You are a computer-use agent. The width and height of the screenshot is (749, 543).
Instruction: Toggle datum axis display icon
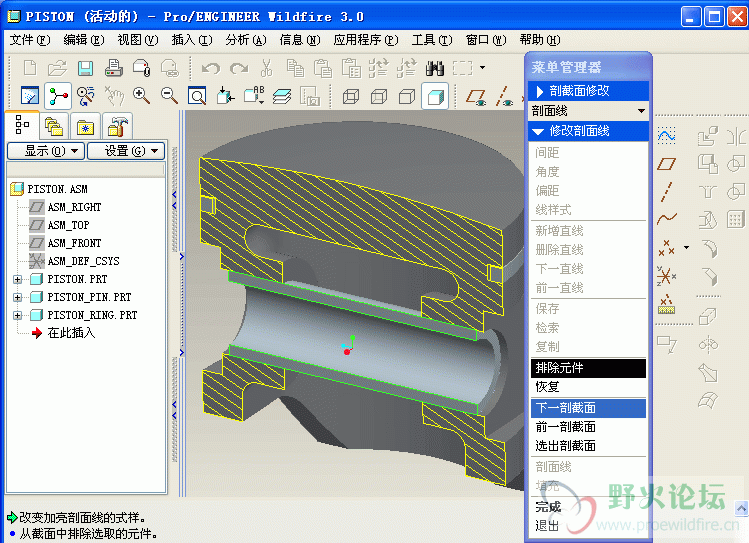[504, 96]
